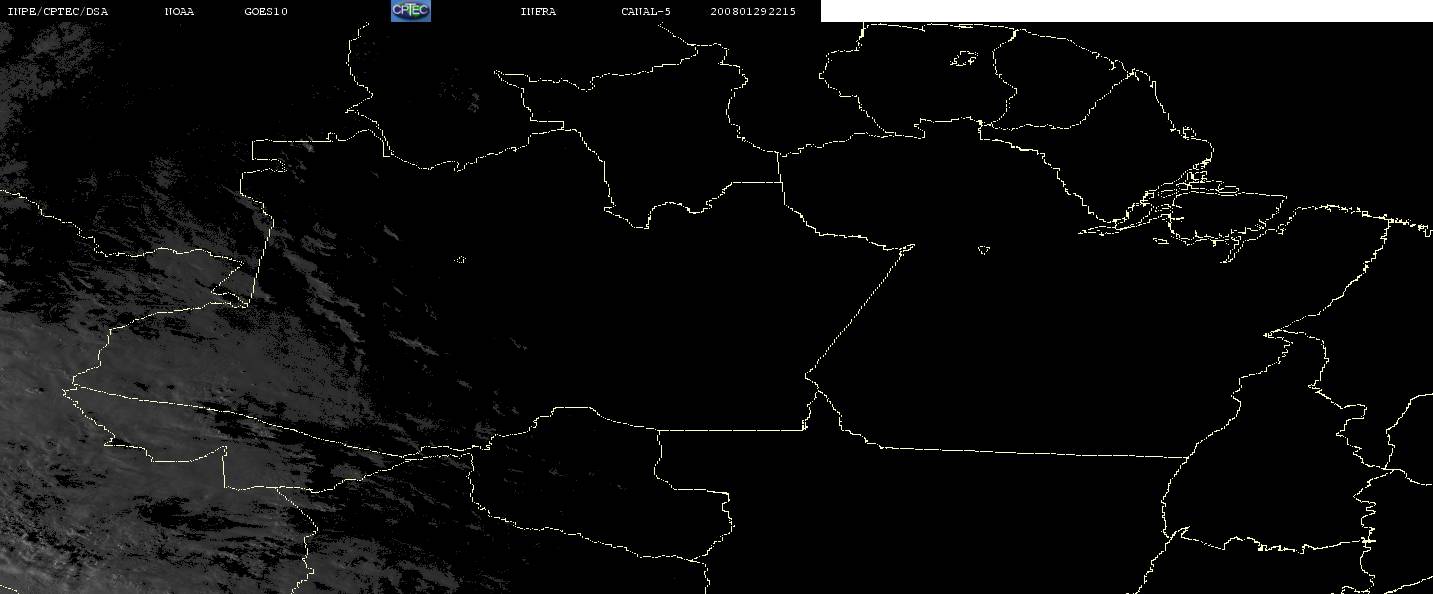Click the CPTEC logo in header
1433x594 pixels.
[410, 11]
